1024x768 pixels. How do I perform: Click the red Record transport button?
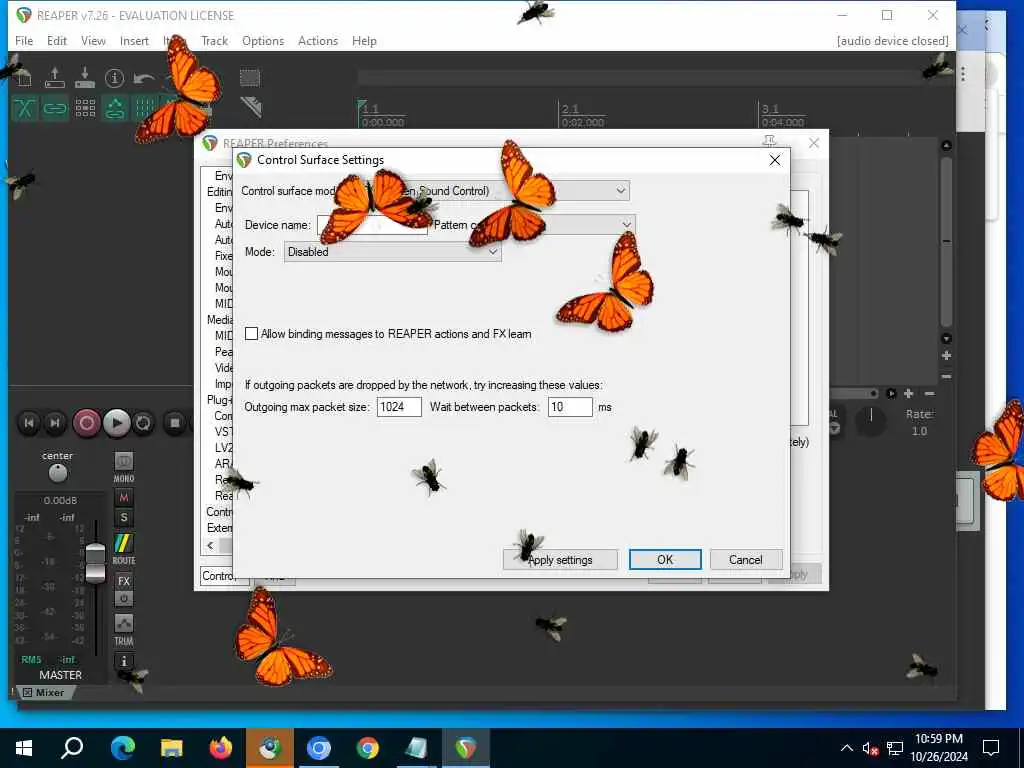[86, 423]
